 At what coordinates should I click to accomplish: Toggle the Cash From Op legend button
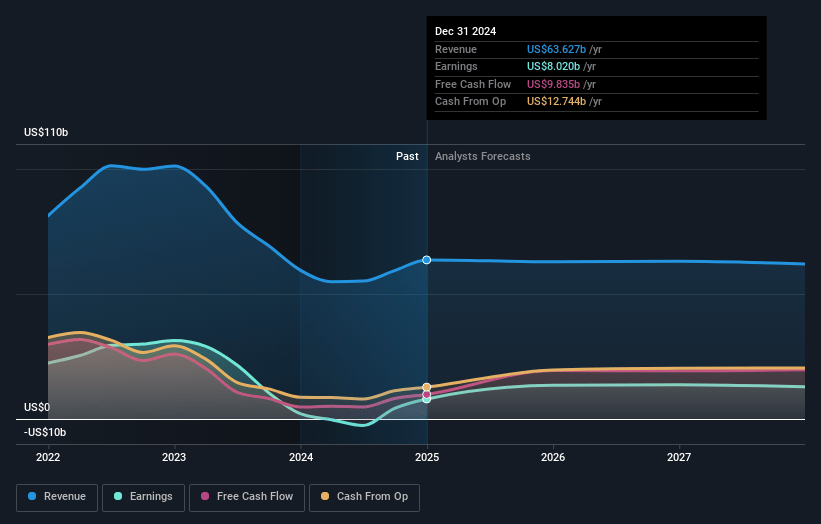[x=364, y=497]
